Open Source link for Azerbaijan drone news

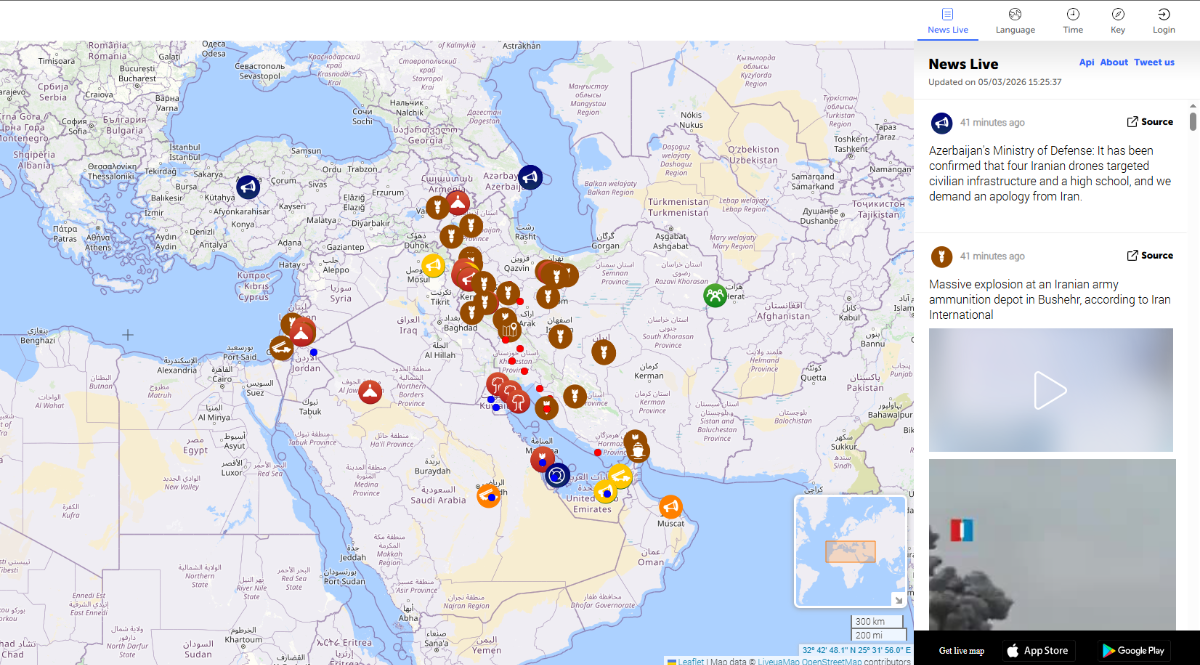1150,122
